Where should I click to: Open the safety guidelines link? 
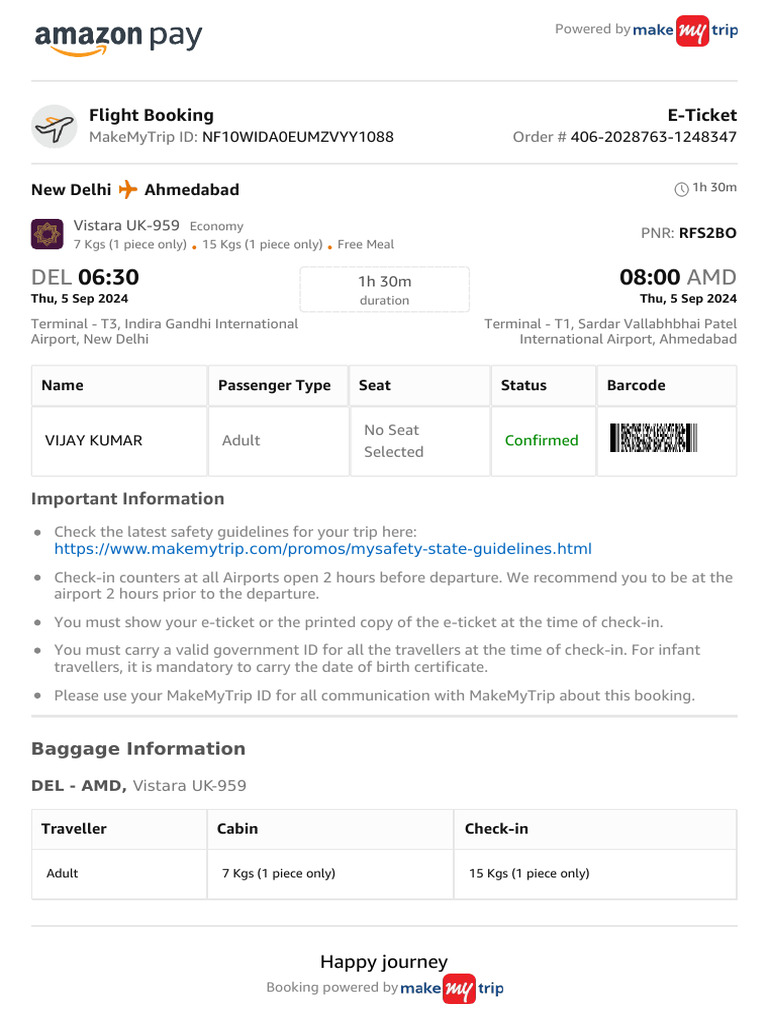pyautogui.click(x=323, y=549)
